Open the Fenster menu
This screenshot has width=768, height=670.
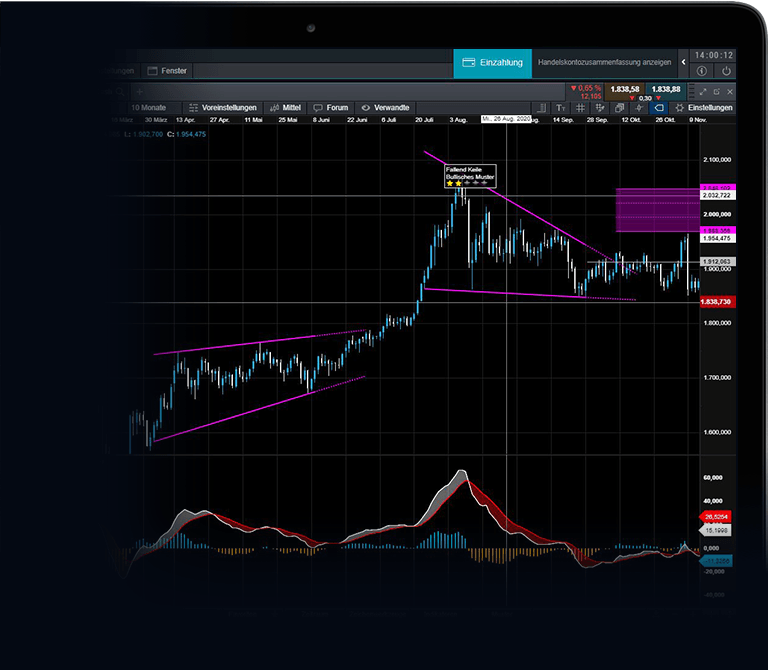point(167,71)
